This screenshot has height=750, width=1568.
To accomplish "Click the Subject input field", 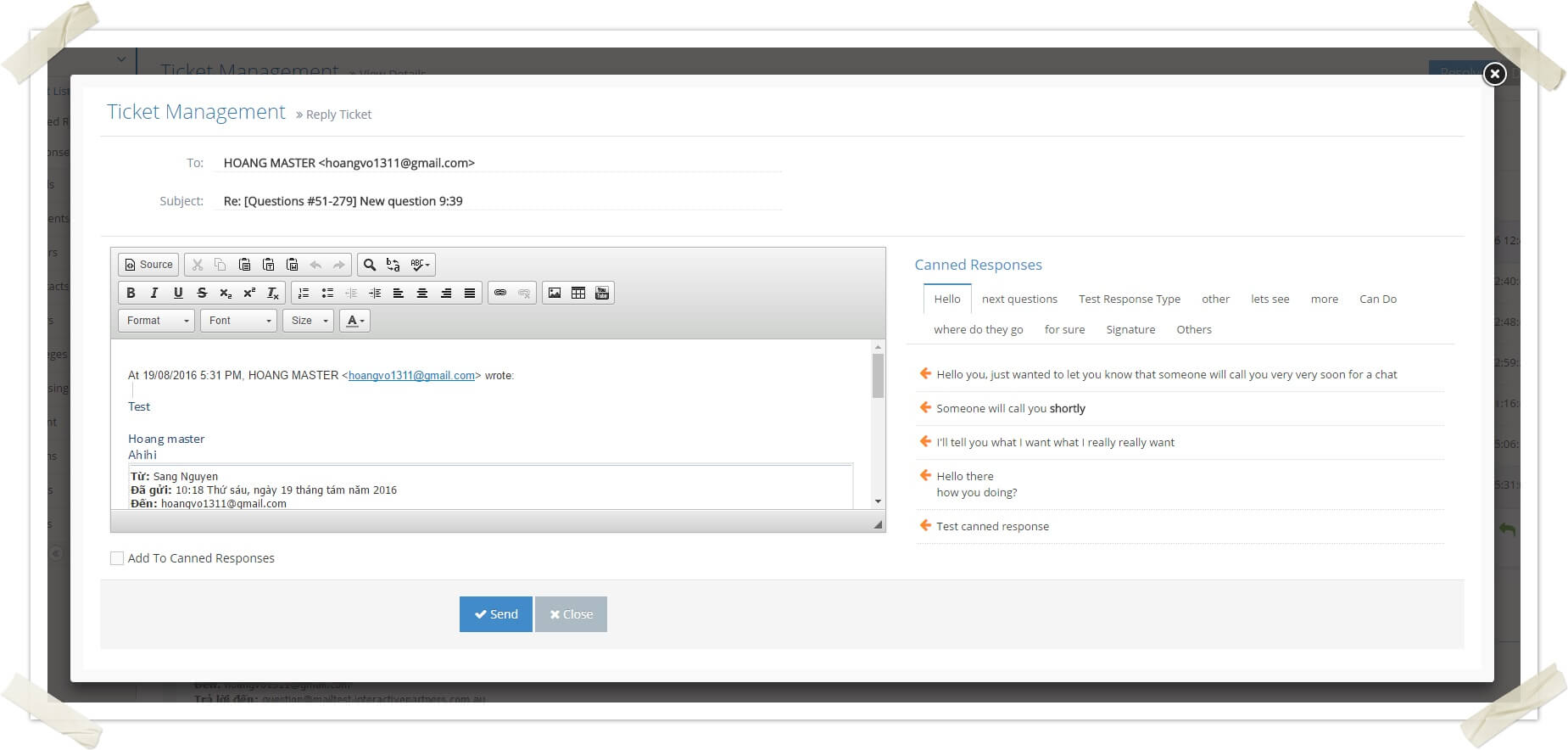I will pos(498,201).
